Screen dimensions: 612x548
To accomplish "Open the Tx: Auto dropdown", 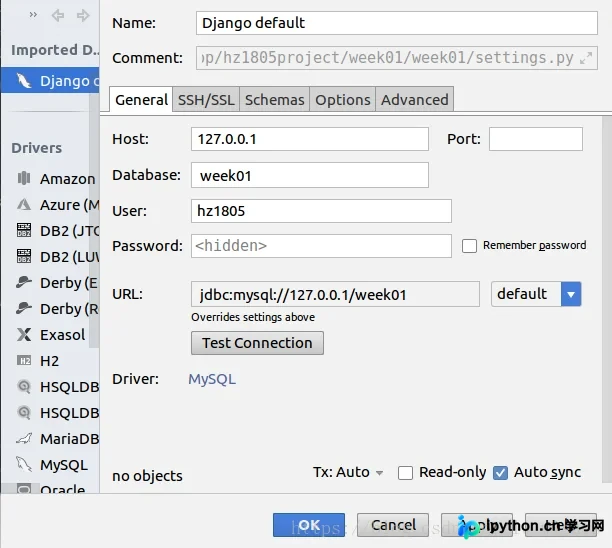I will 348,472.
